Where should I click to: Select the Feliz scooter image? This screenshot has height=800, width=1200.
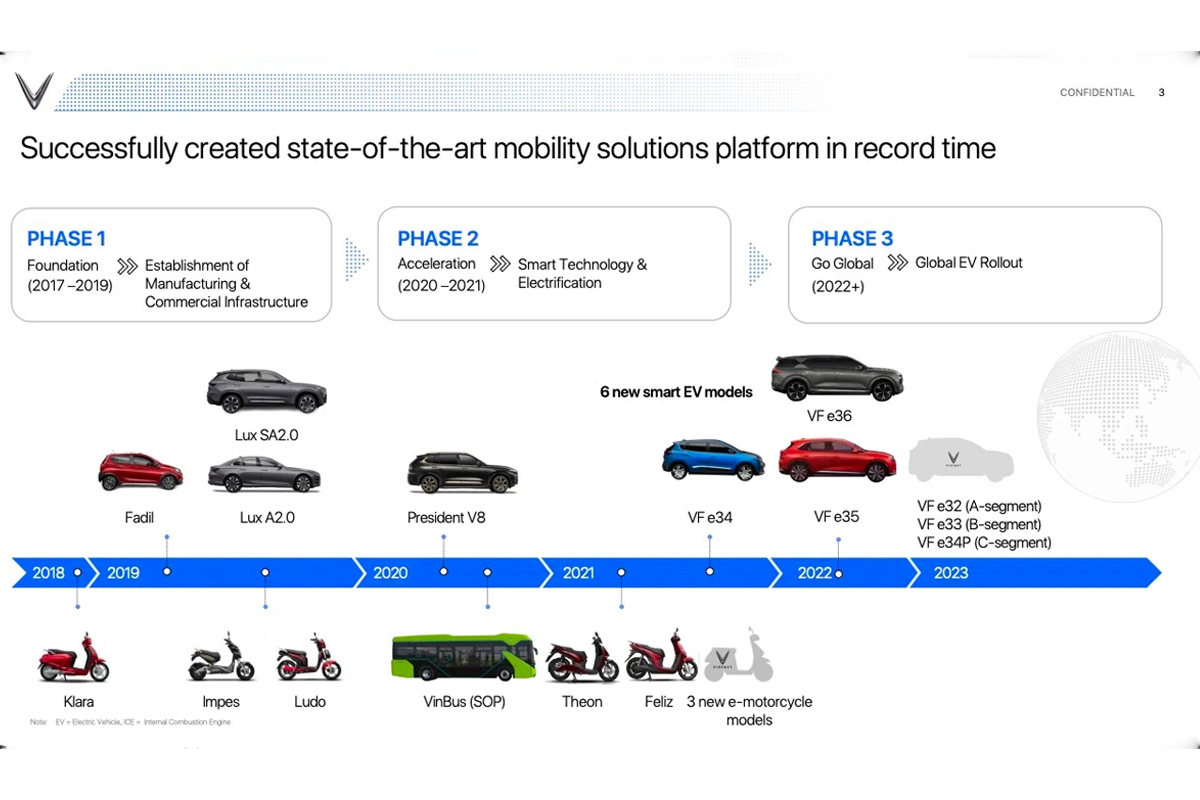[x=661, y=655]
